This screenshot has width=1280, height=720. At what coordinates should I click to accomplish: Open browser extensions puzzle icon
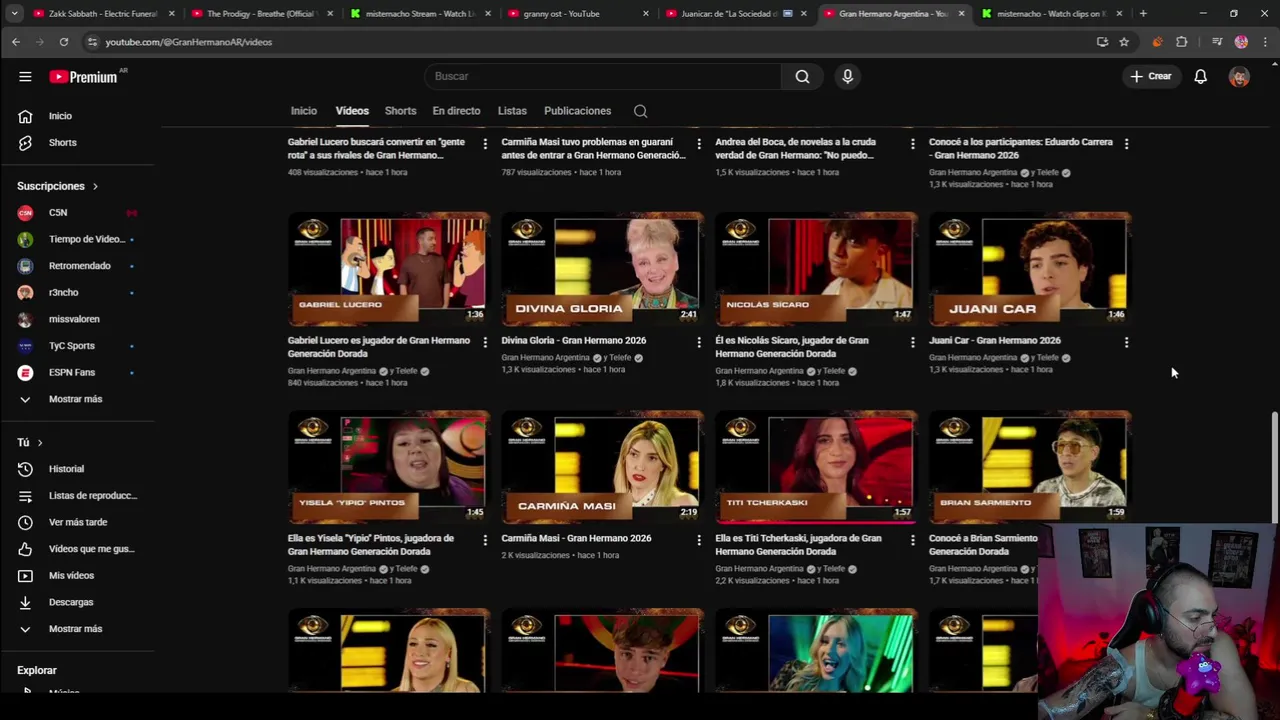1182,42
